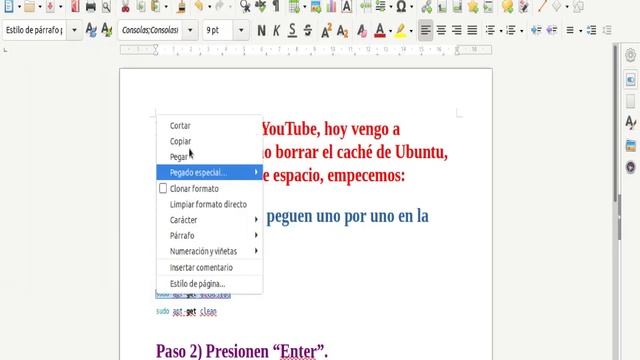The image size is (640, 360).
Task: Toggle formatting marks pilcrow icon
Action: pos(276,6)
